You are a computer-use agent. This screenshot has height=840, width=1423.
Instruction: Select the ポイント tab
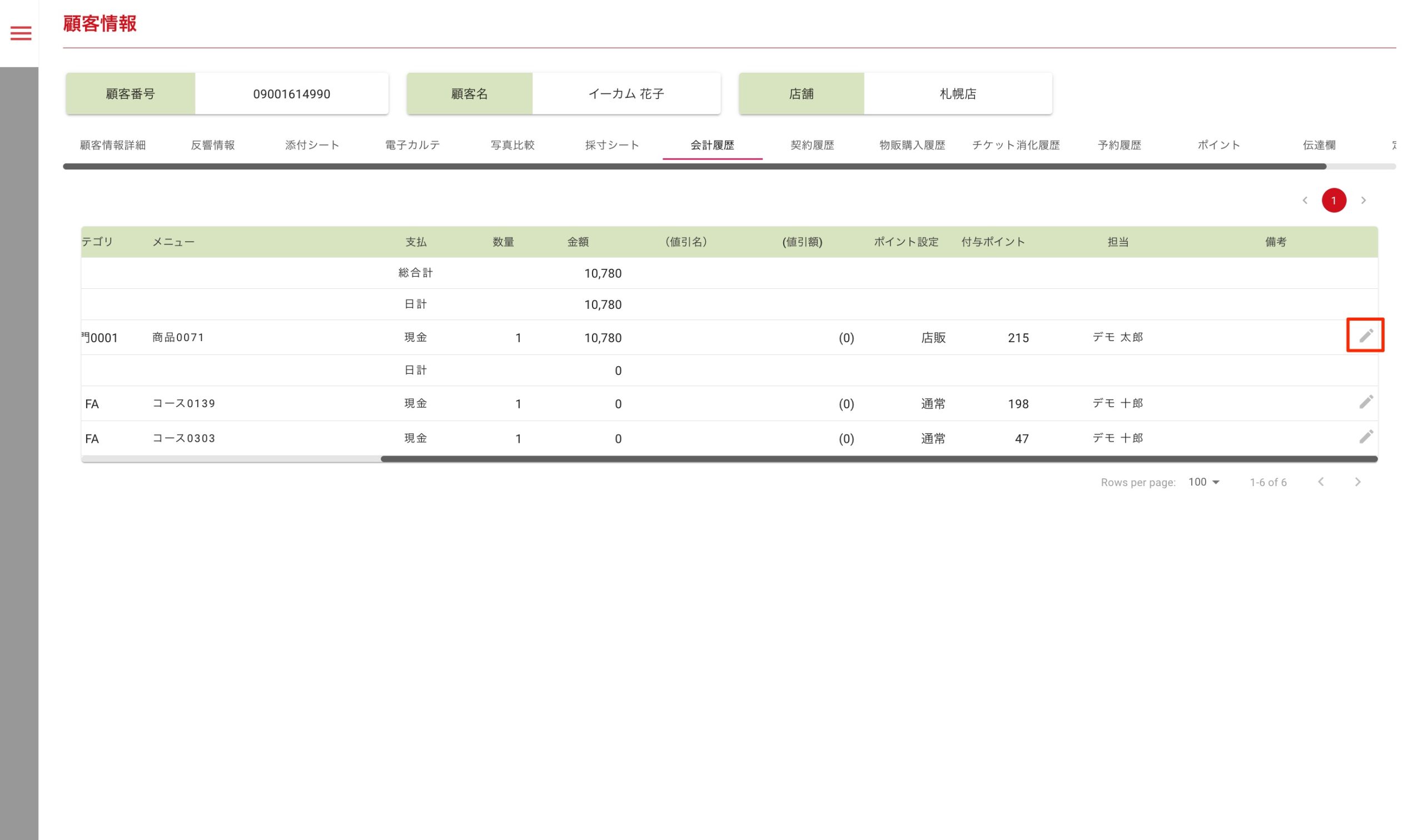click(x=1218, y=146)
